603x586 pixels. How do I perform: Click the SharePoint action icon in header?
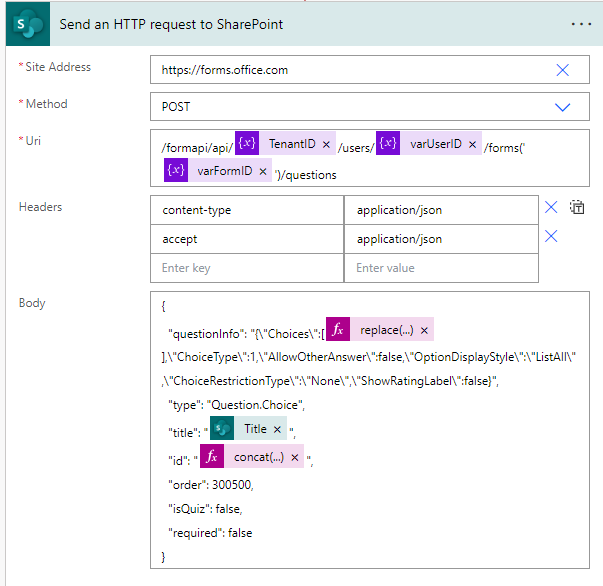click(x=28, y=24)
